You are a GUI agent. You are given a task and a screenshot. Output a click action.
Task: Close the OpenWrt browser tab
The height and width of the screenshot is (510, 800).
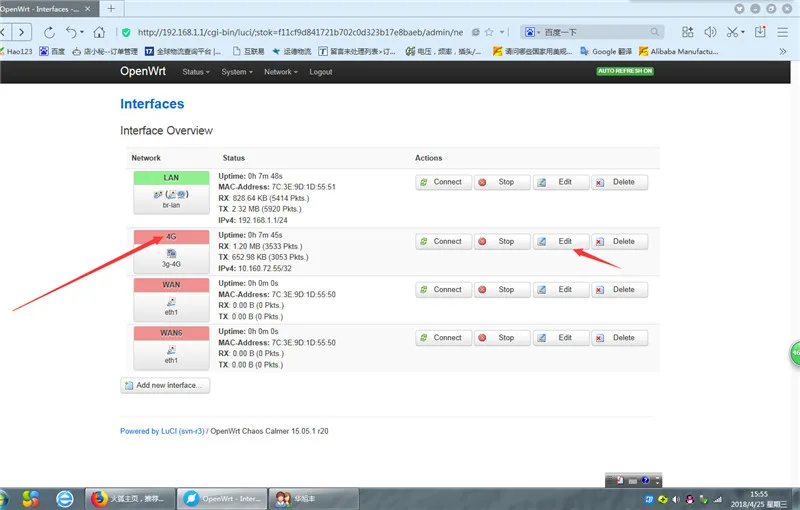[x=87, y=9]
